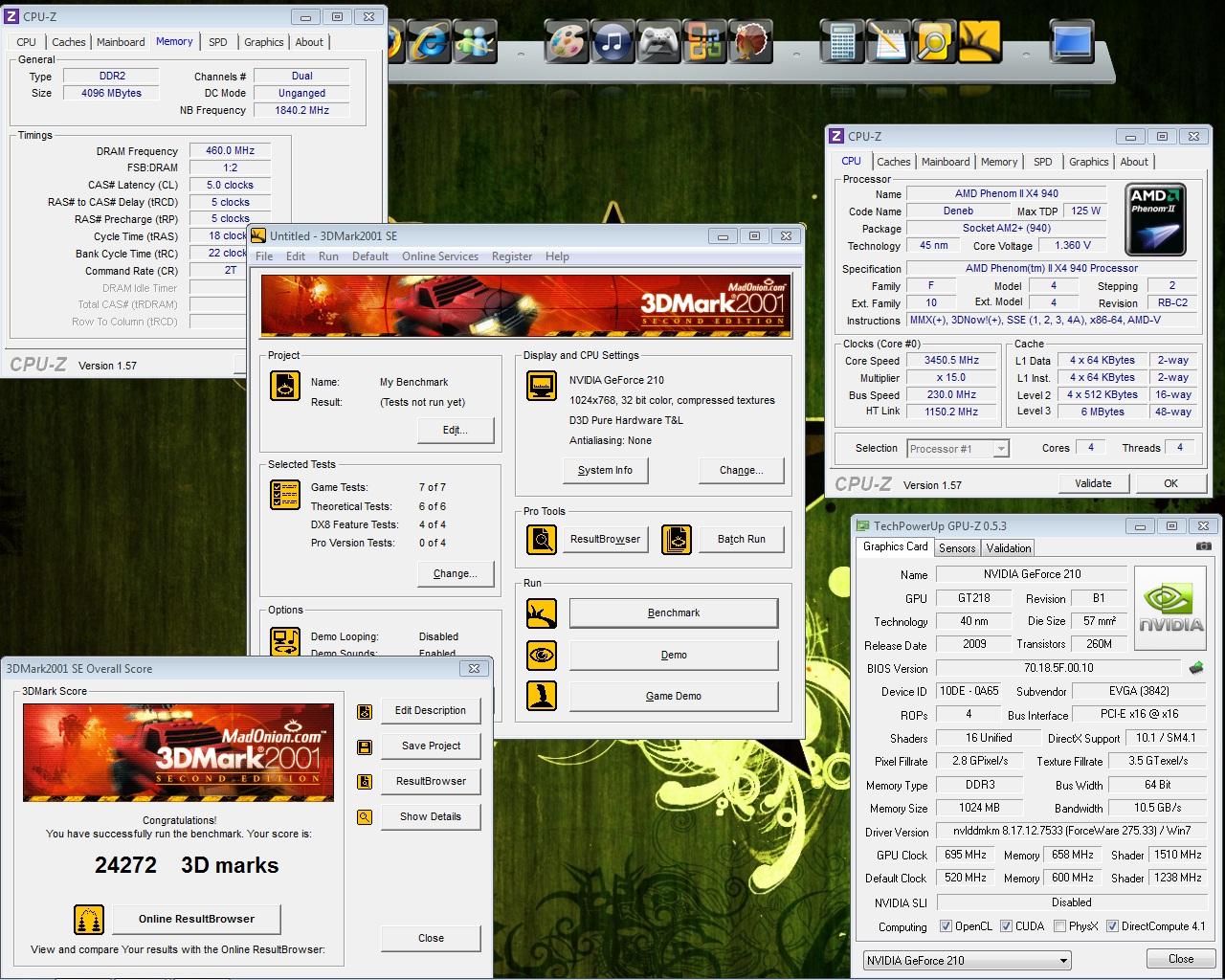Click Change... under Selected Tests
Screen dimensions: 1225x980
coord(456,573)
